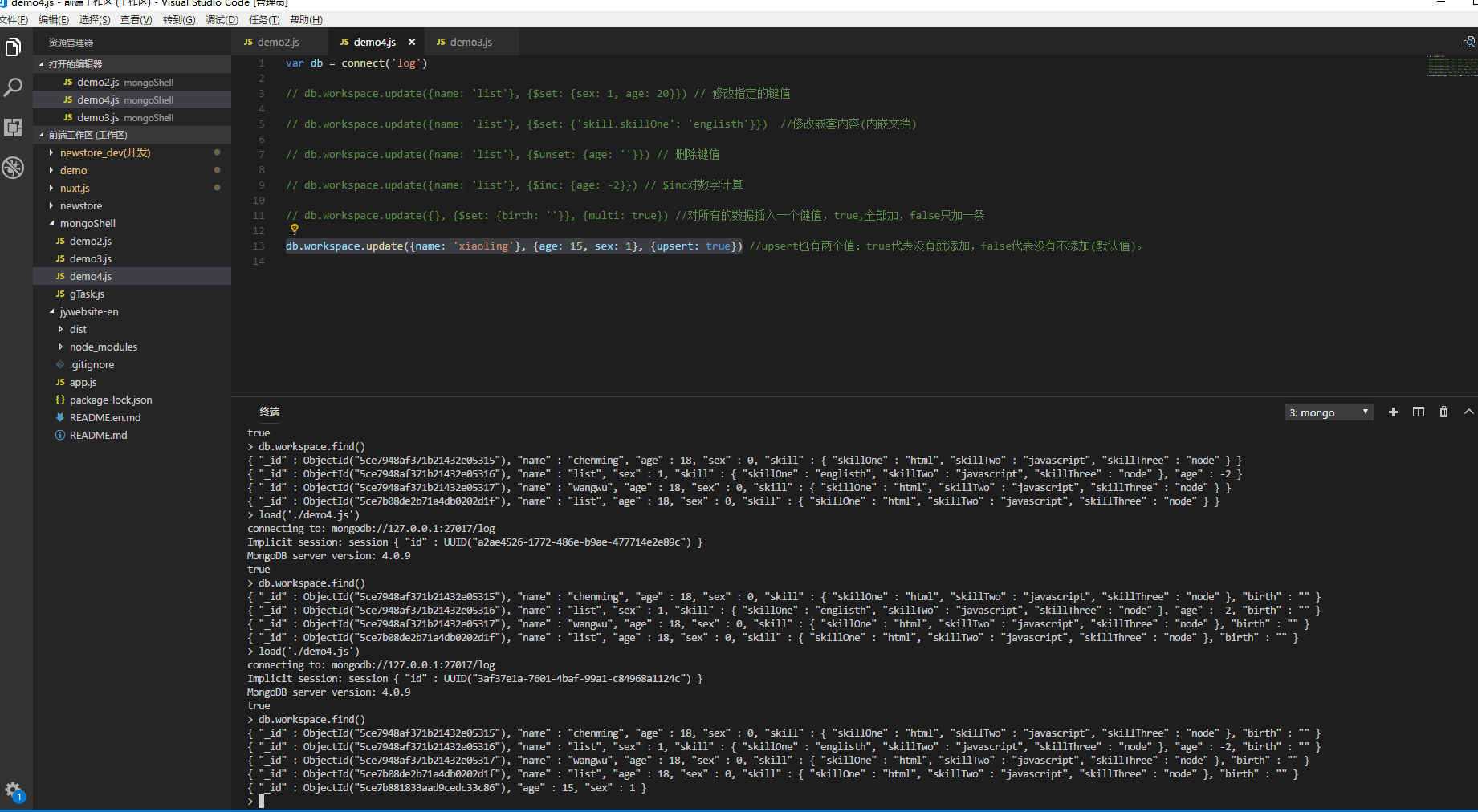Collapse the mongoShell folder
The image size is (1478, 812).
point(88,223)
